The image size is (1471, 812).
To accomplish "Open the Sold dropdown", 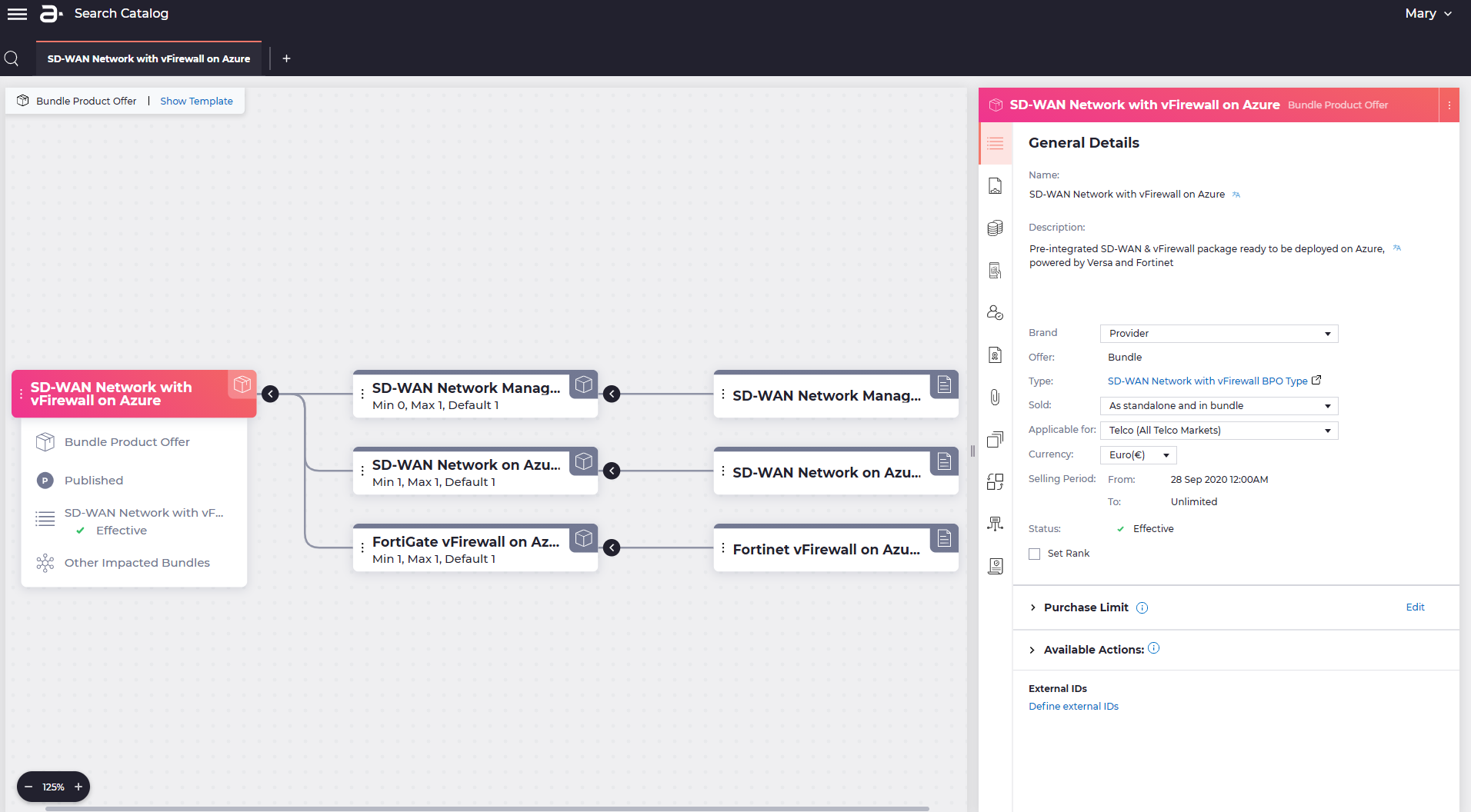I will pos(1219,406).
